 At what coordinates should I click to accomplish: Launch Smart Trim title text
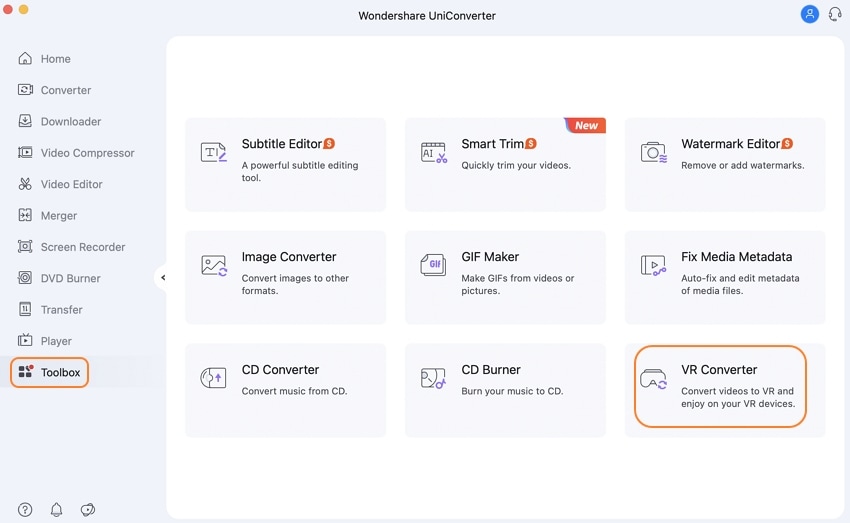[493, 144]
